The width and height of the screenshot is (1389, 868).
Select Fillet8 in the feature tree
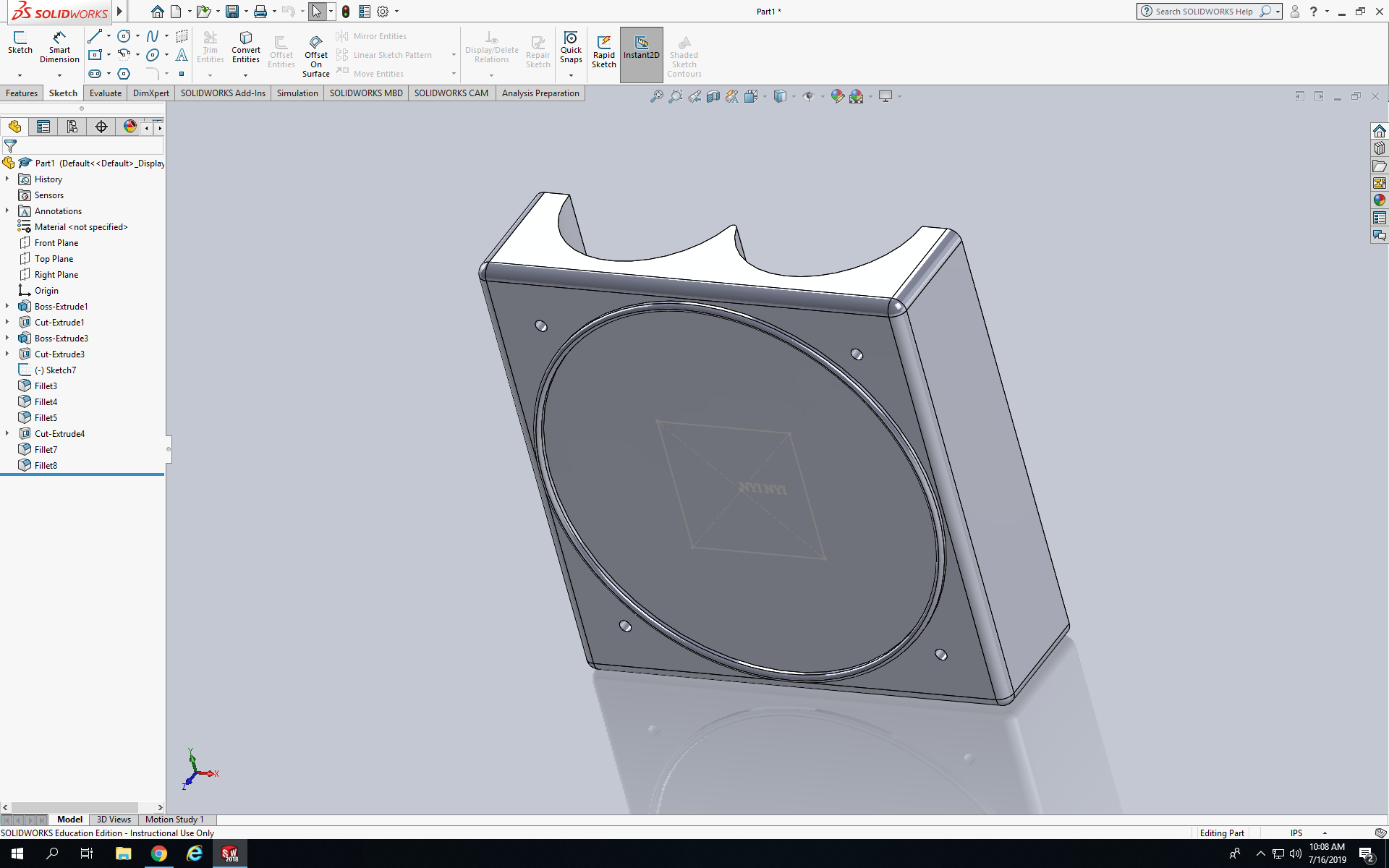46,466
